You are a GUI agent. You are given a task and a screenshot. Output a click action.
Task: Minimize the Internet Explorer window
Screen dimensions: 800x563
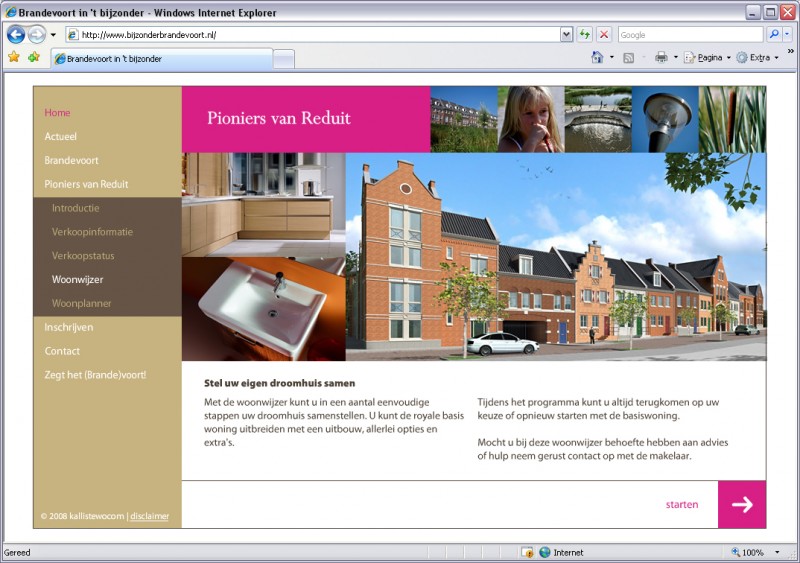(754, 12)
